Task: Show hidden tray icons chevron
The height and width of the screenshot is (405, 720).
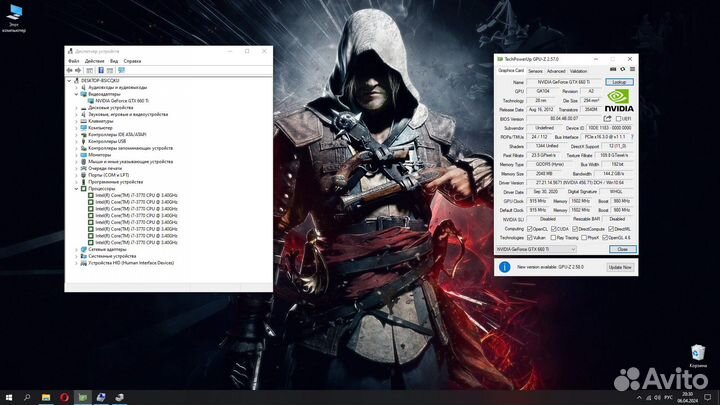Action: [x=639, y=398]
